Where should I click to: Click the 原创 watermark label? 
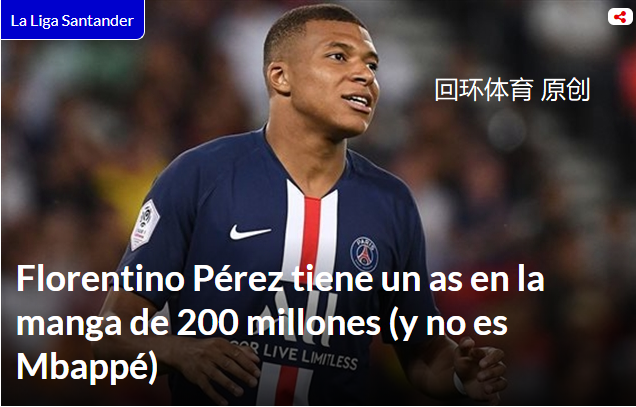[x=565, y=90]
